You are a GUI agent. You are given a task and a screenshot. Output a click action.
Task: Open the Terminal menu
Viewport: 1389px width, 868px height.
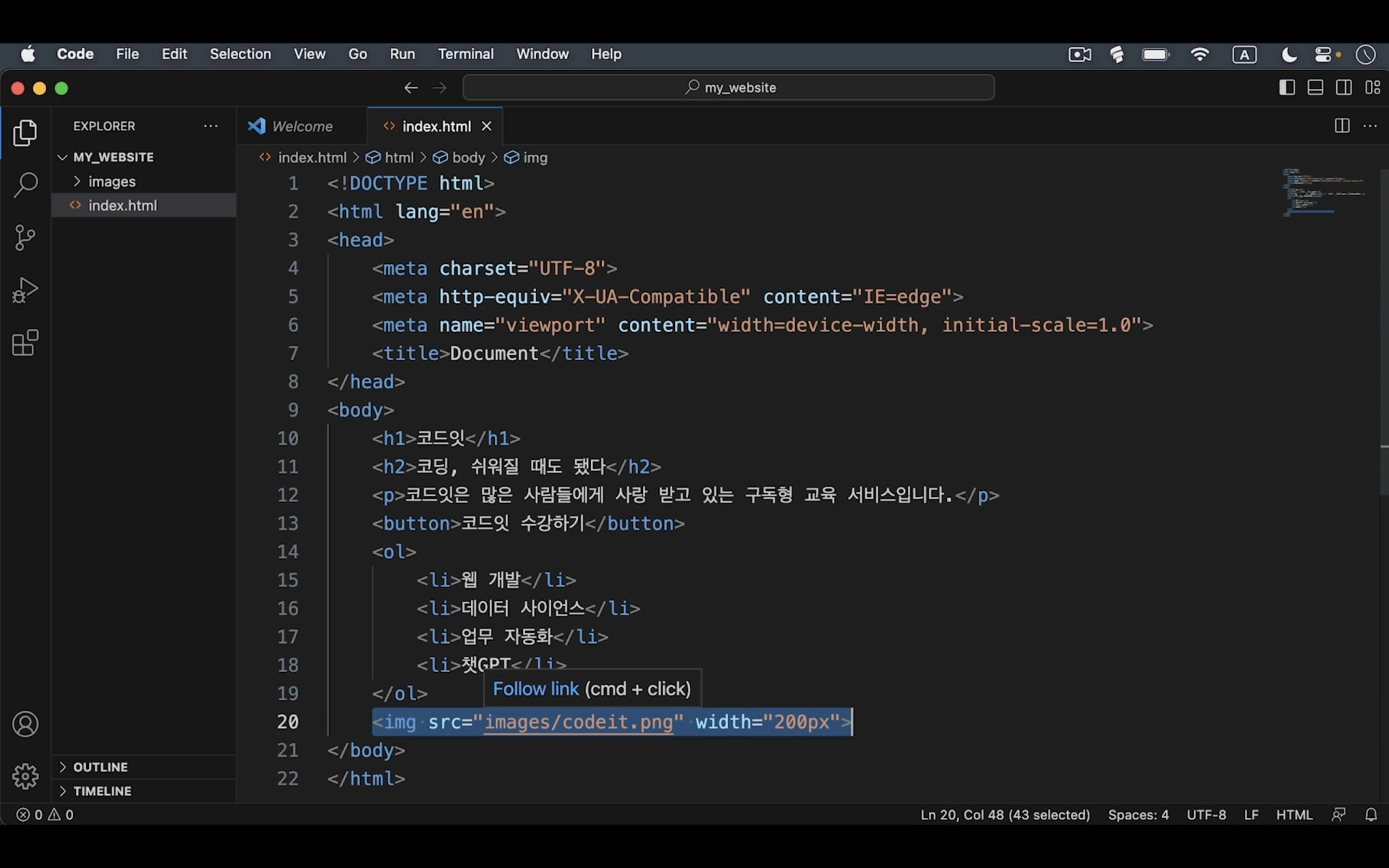[x=465, y=54]
